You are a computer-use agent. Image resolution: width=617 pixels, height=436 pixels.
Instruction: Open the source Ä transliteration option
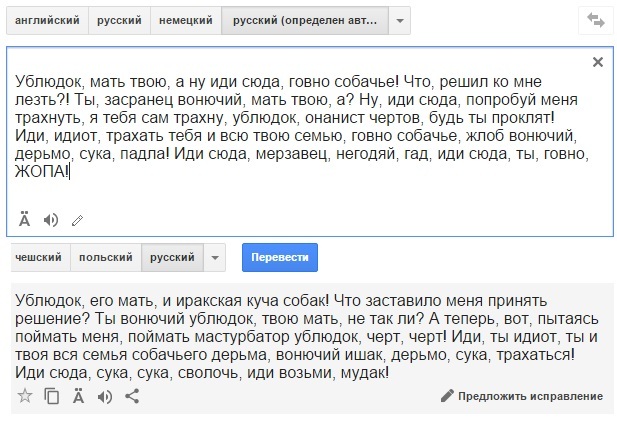click(x=25, y=219)
